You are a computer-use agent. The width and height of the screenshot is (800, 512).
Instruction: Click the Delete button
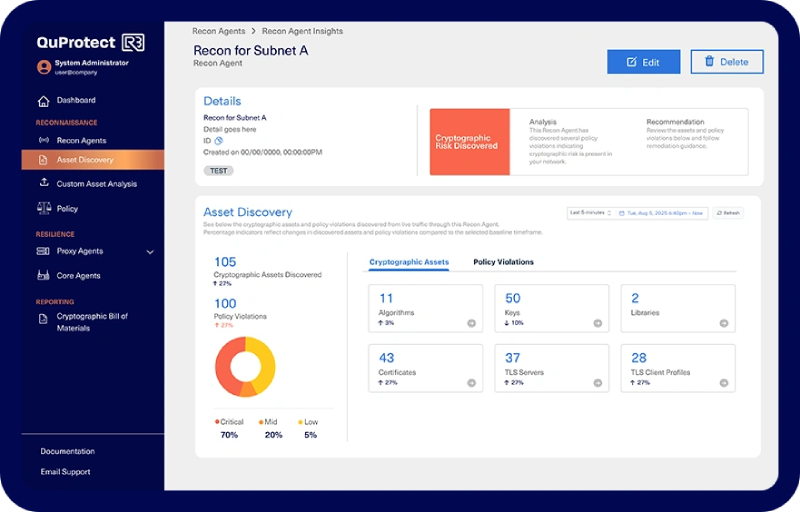pyautogui.click(x=726, y=62)
